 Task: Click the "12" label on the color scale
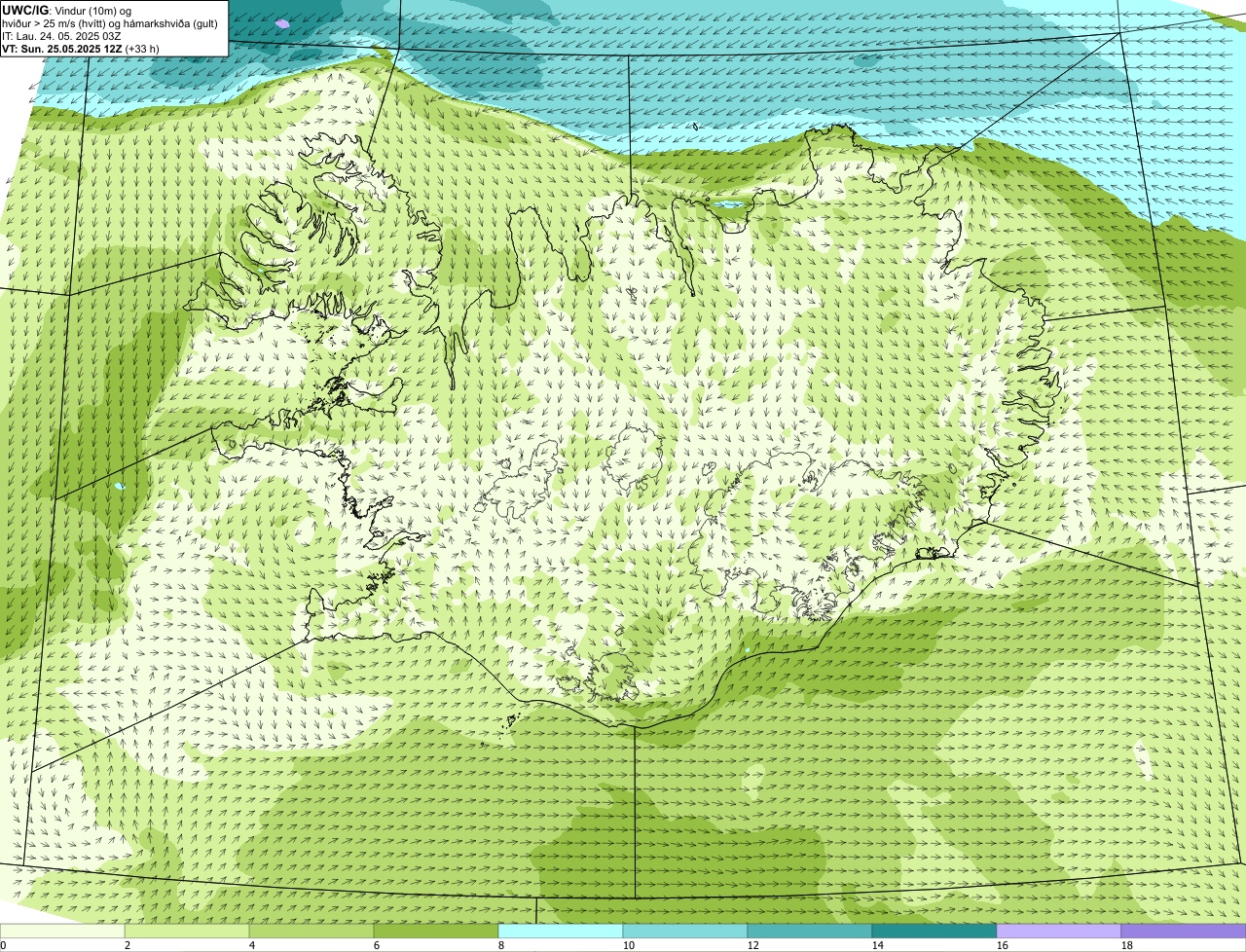753,945
